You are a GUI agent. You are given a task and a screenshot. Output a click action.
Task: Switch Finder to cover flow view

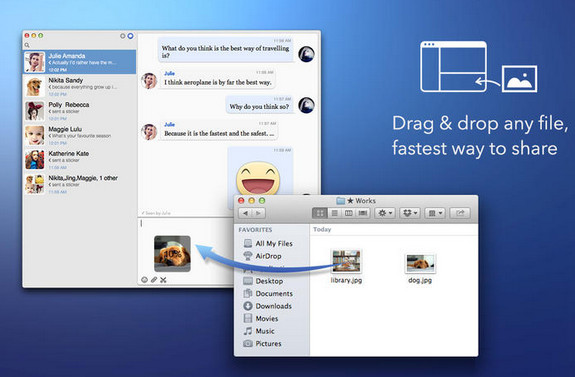(363, 213)
